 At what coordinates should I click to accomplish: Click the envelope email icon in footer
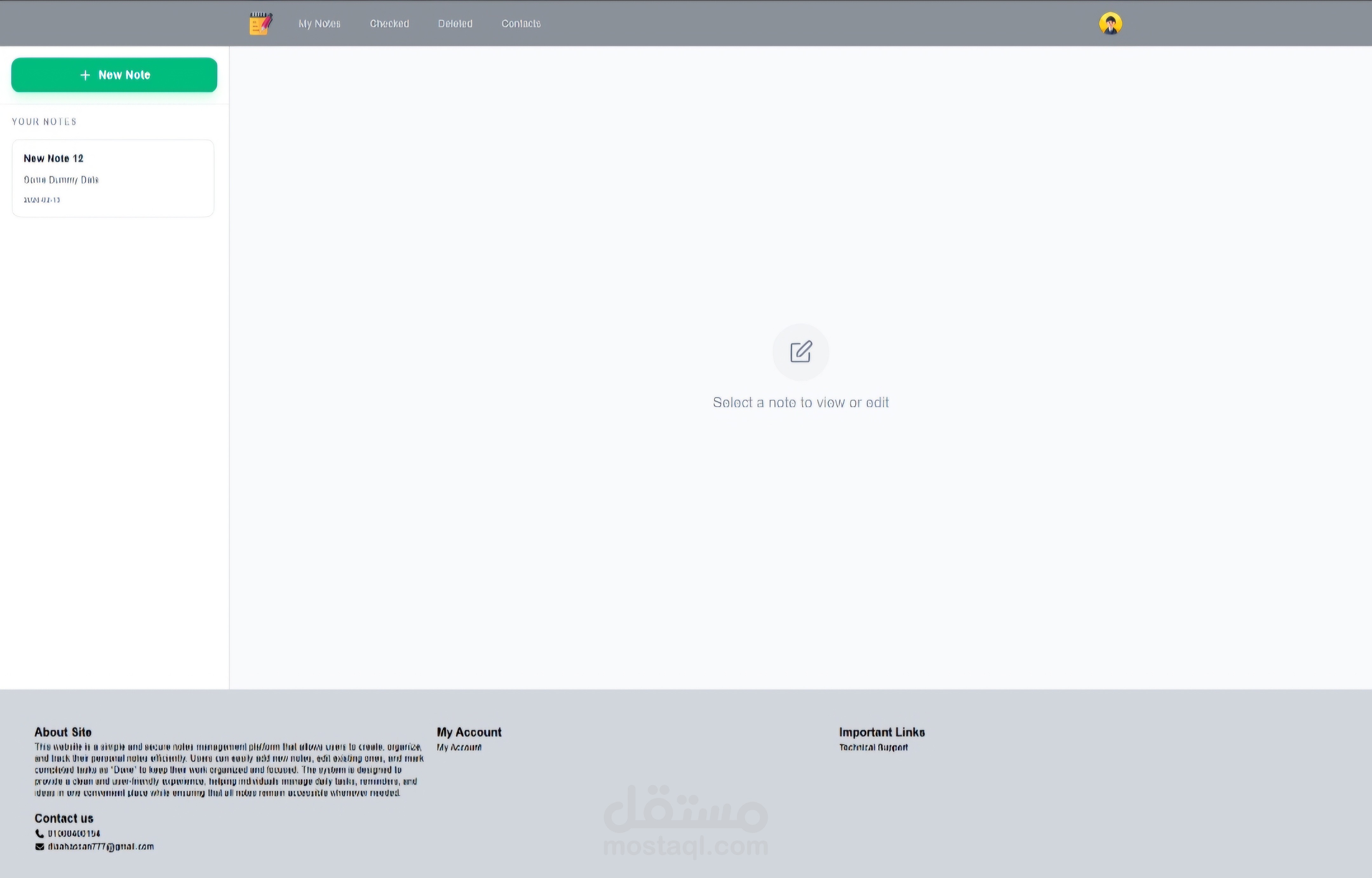click(x=39, y=847)
